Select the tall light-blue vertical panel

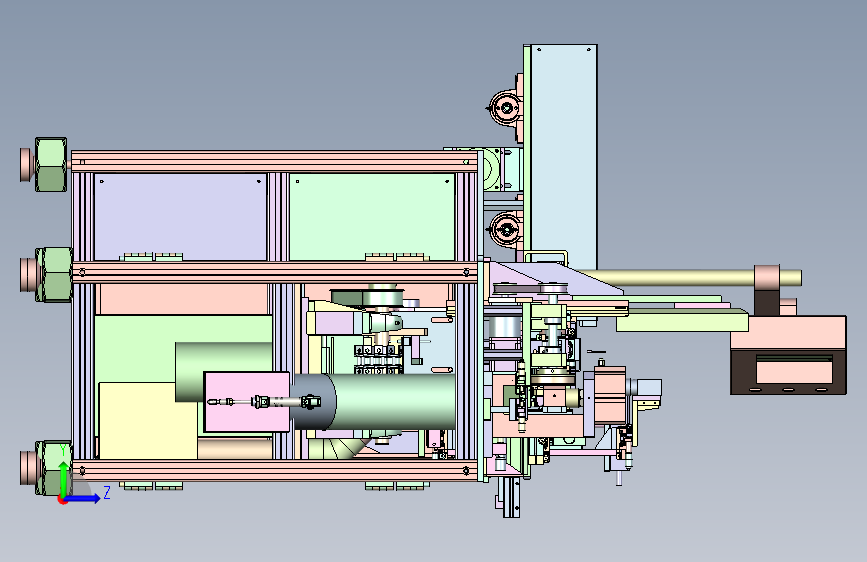pos(563,155)
